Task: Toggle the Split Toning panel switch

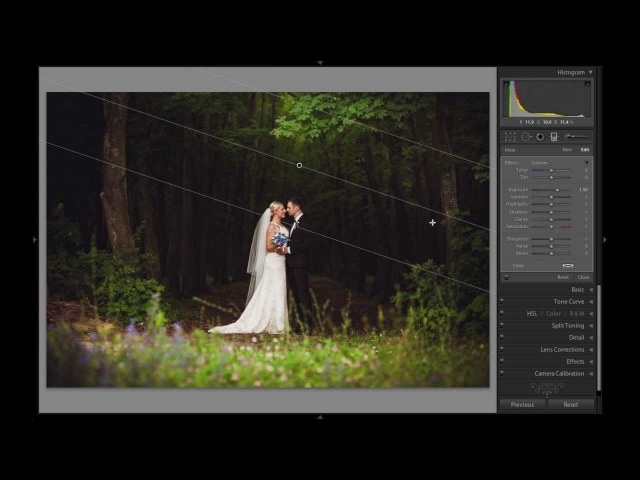Action: (x=502, y=324)
